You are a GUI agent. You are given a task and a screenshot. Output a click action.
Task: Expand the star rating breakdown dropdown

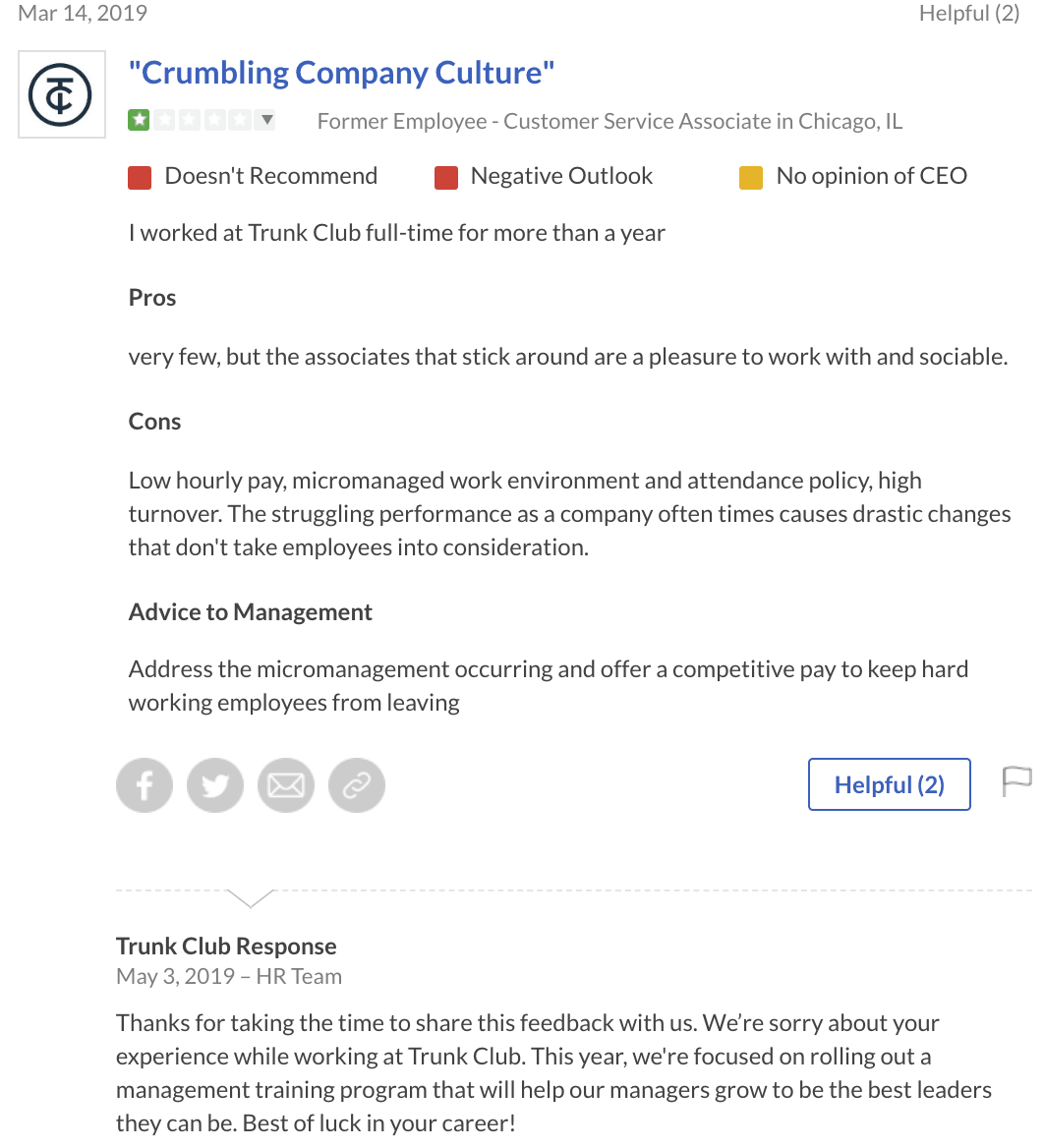click(266, 119)
